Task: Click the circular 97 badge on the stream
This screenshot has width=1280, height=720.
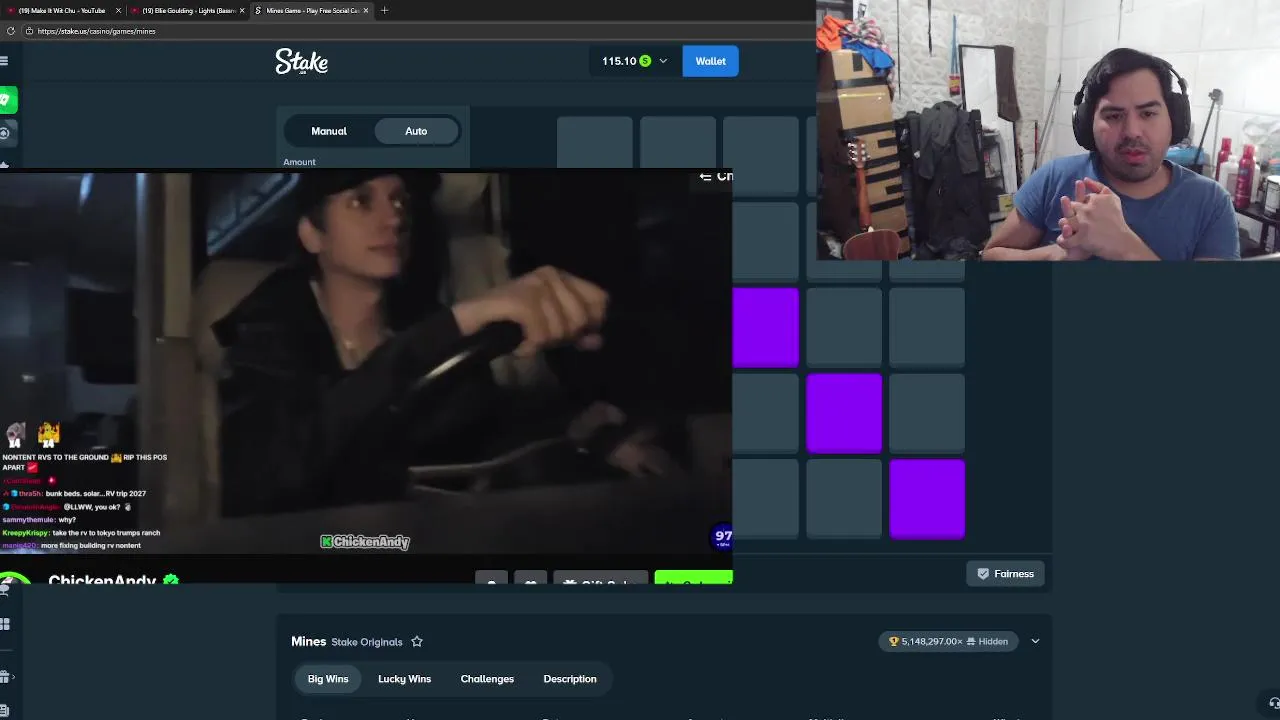Action: tap(723, 537)
